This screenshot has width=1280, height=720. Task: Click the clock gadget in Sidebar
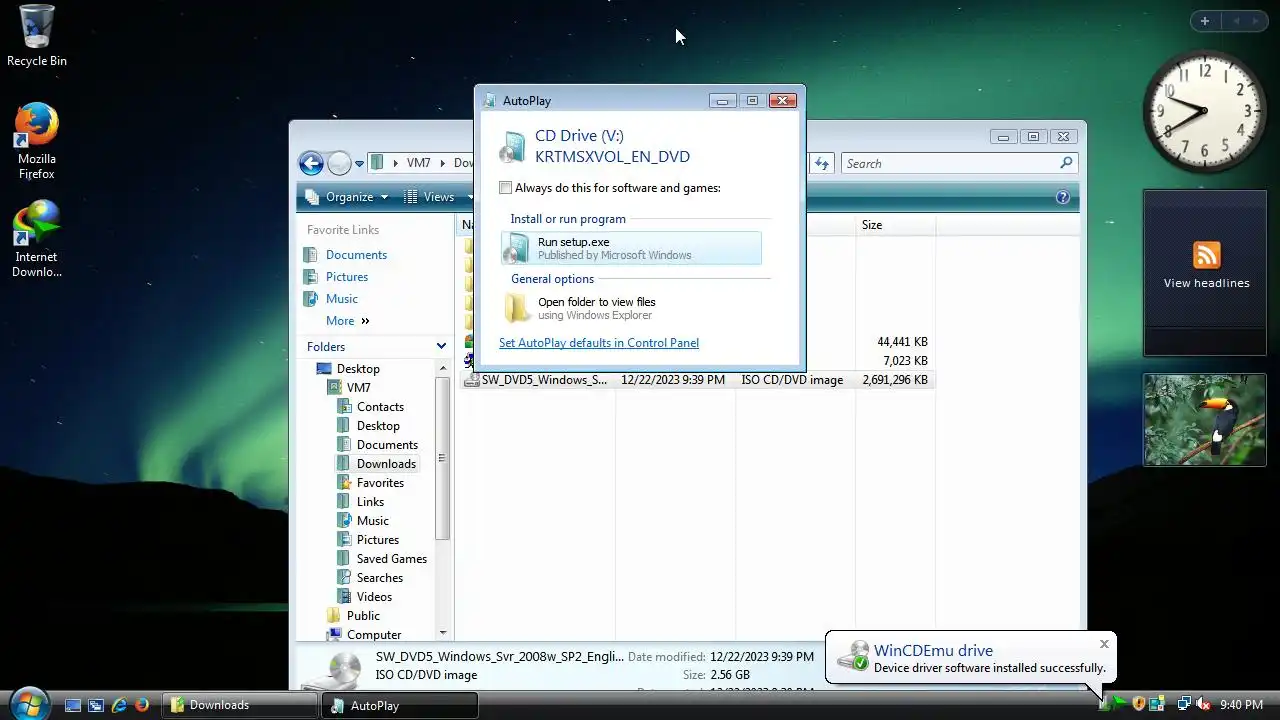1204,111
